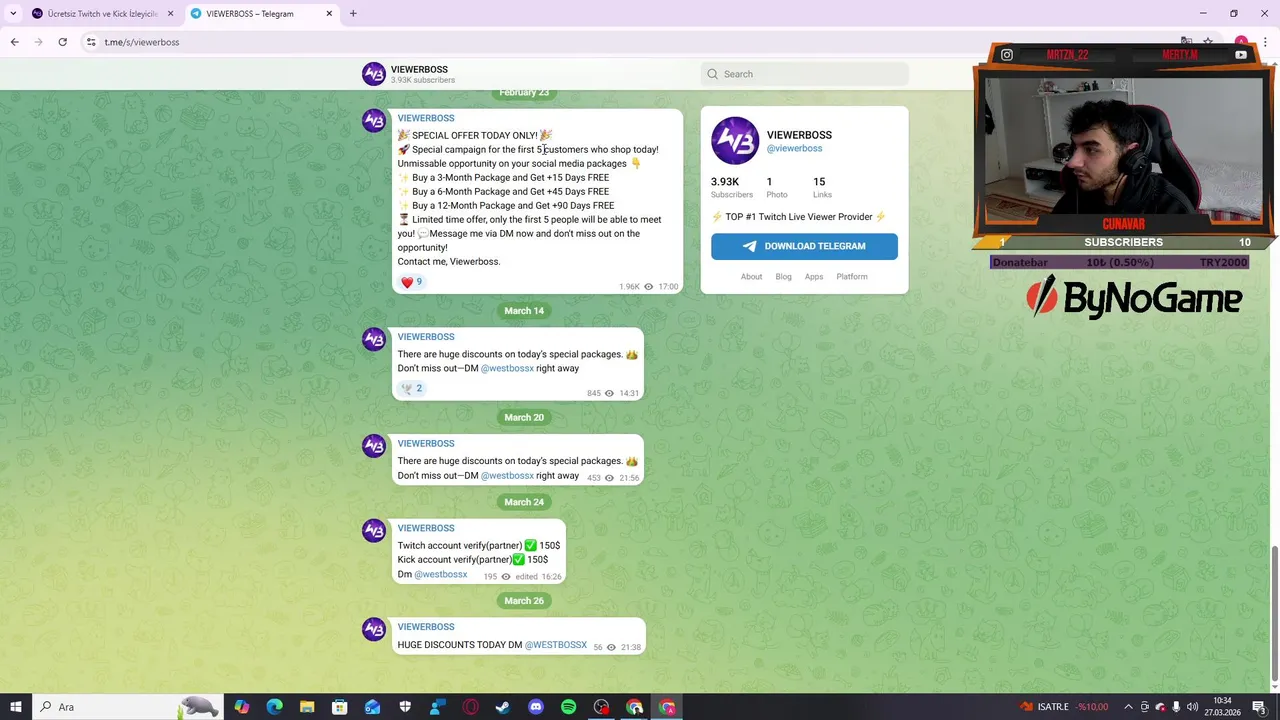The image size is (1280, 720).
Task: Click the heart reaction with 9 likes
Action: click(411, 282)
